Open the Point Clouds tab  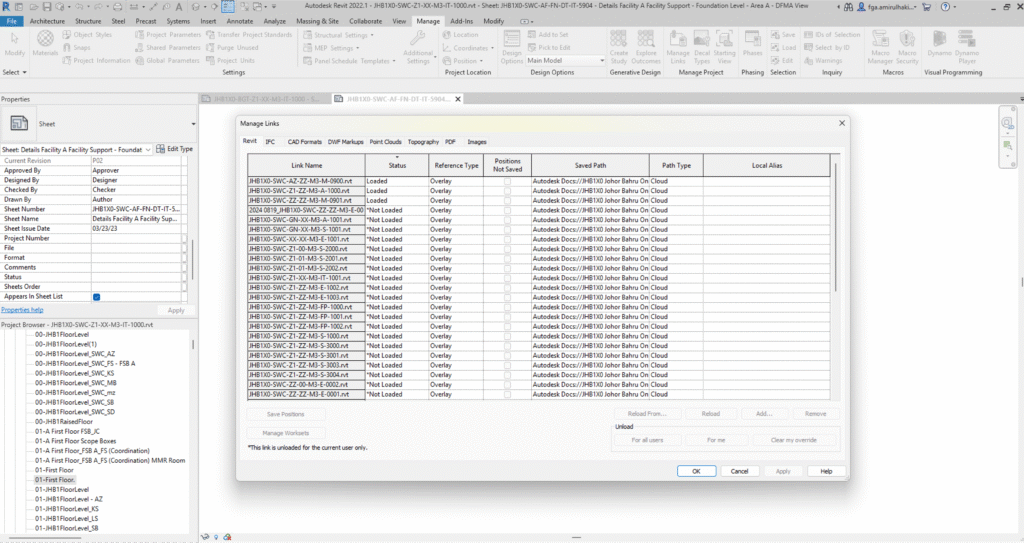click(x=385, y=142)
